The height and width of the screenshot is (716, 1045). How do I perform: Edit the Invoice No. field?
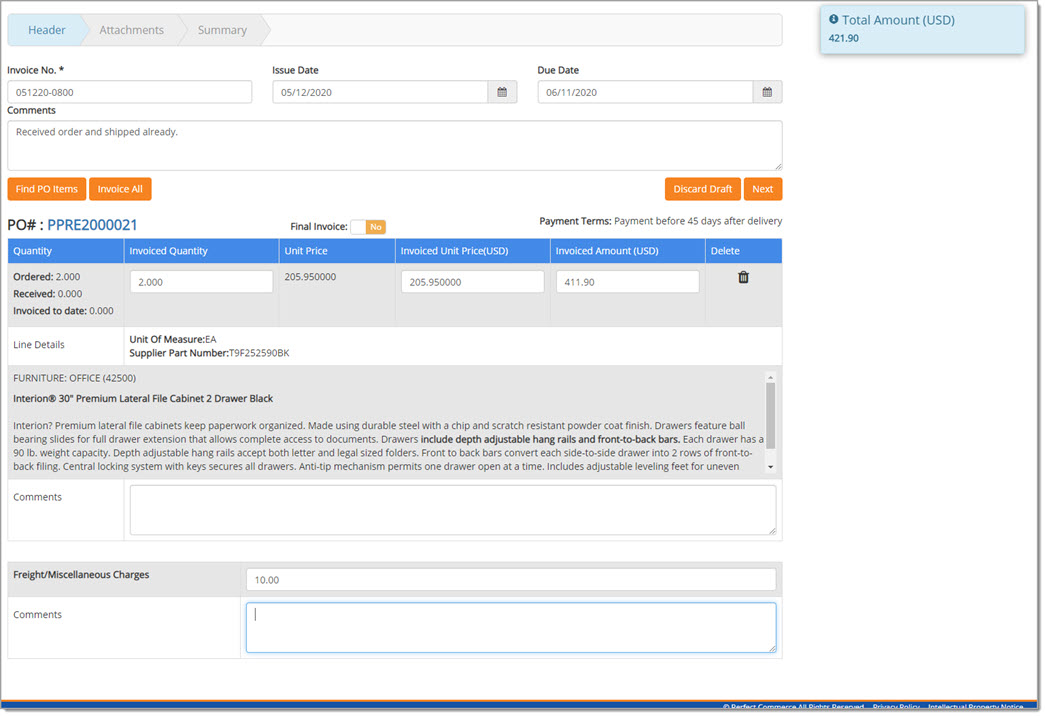tap(129, 91)
